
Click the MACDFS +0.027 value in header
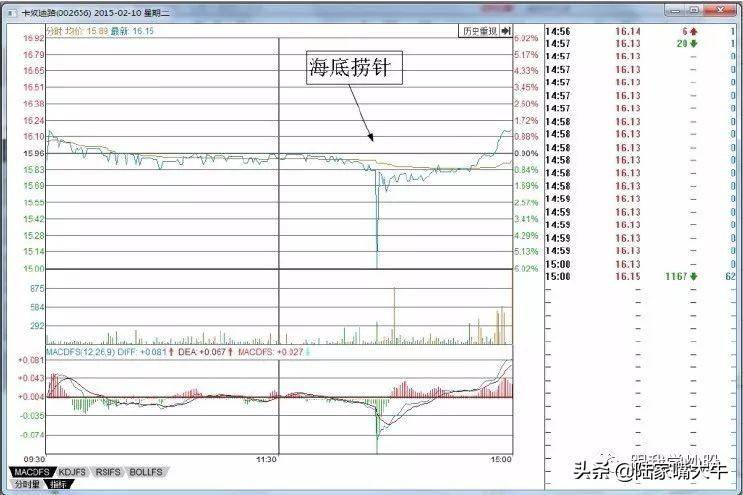coord(271,352)
